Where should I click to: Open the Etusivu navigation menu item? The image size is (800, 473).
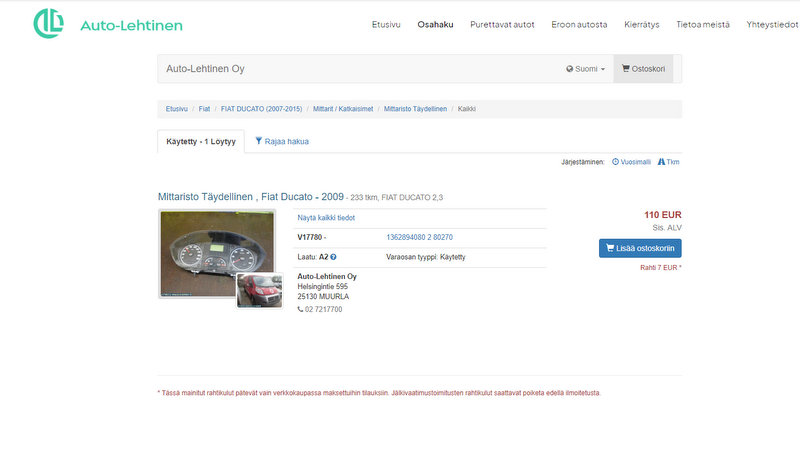click(386, 24)
